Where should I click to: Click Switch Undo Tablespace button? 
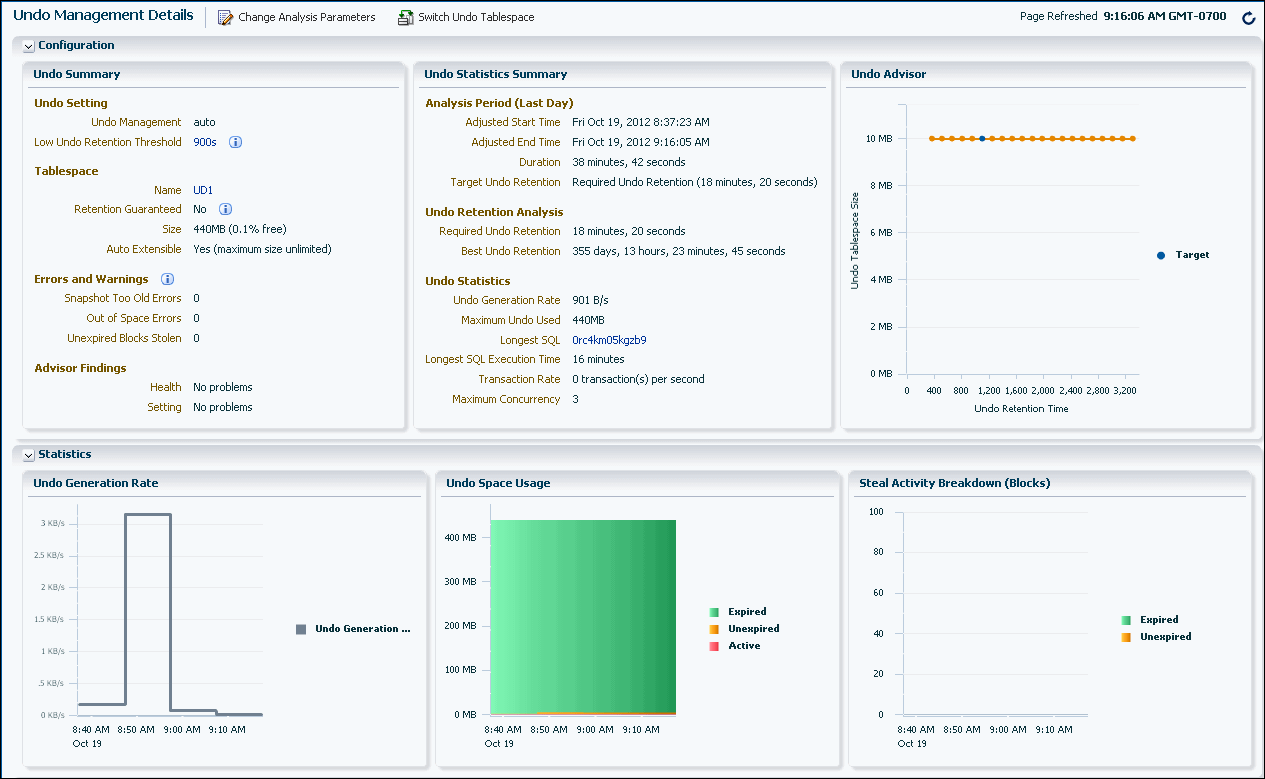click(x=476, y=18)
